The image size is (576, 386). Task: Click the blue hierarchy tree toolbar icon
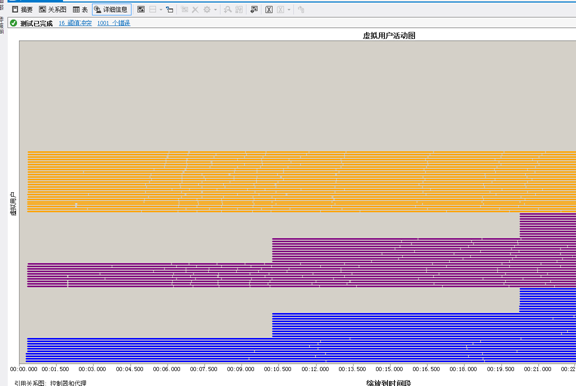[169, 10]
